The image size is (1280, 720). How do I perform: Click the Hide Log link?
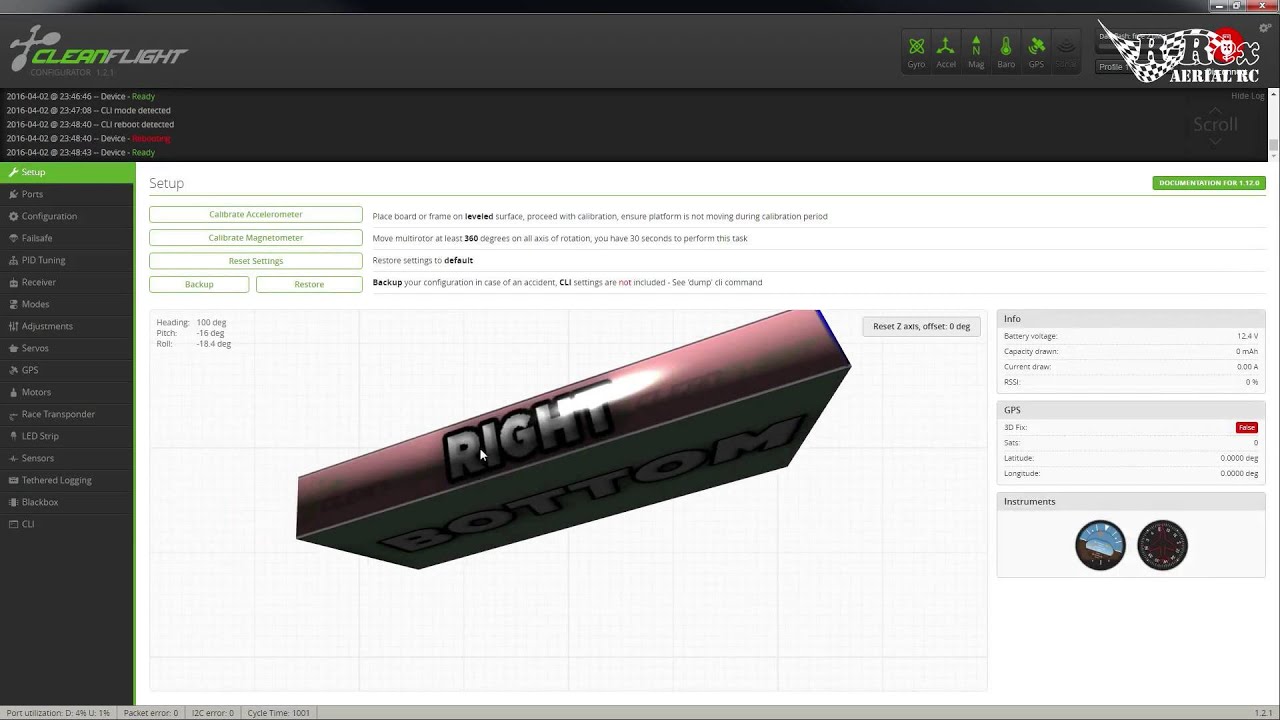click(x=1247, y=96)
